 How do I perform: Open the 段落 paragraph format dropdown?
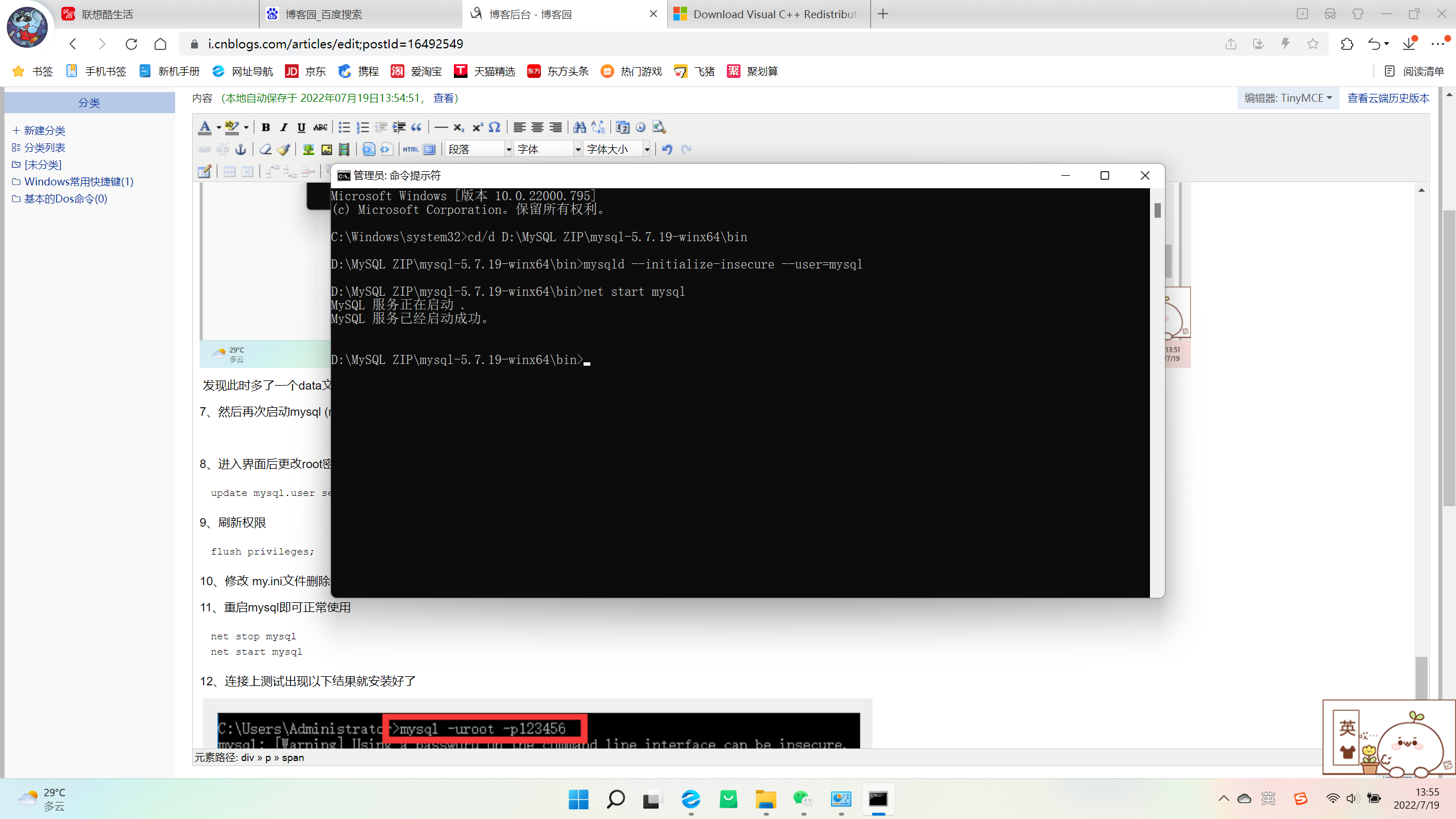479,149
